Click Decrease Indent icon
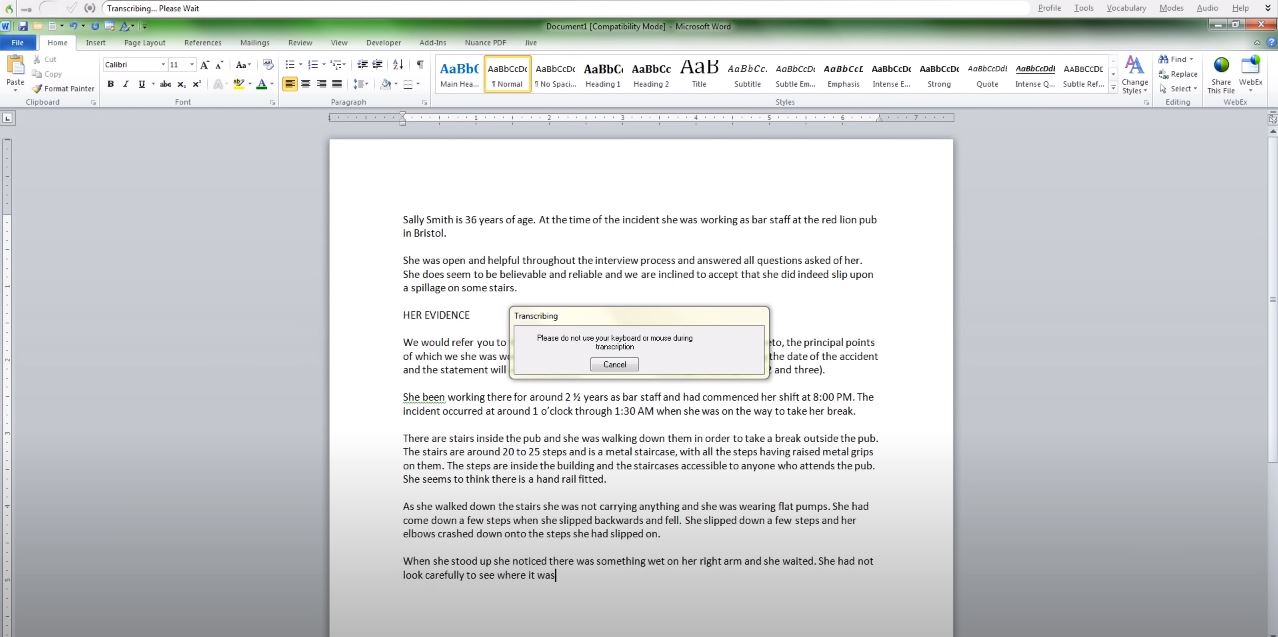This screenshot has height=637, width=1278. pos(362,65)
